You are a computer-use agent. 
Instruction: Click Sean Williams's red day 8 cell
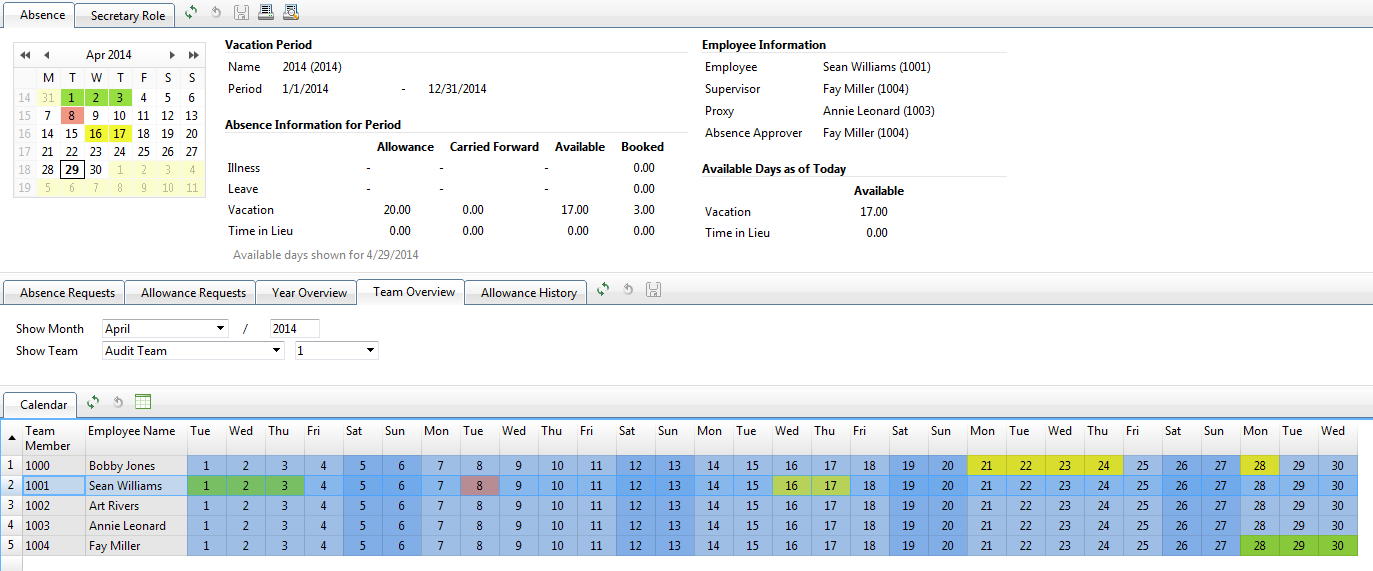[480, 485]
